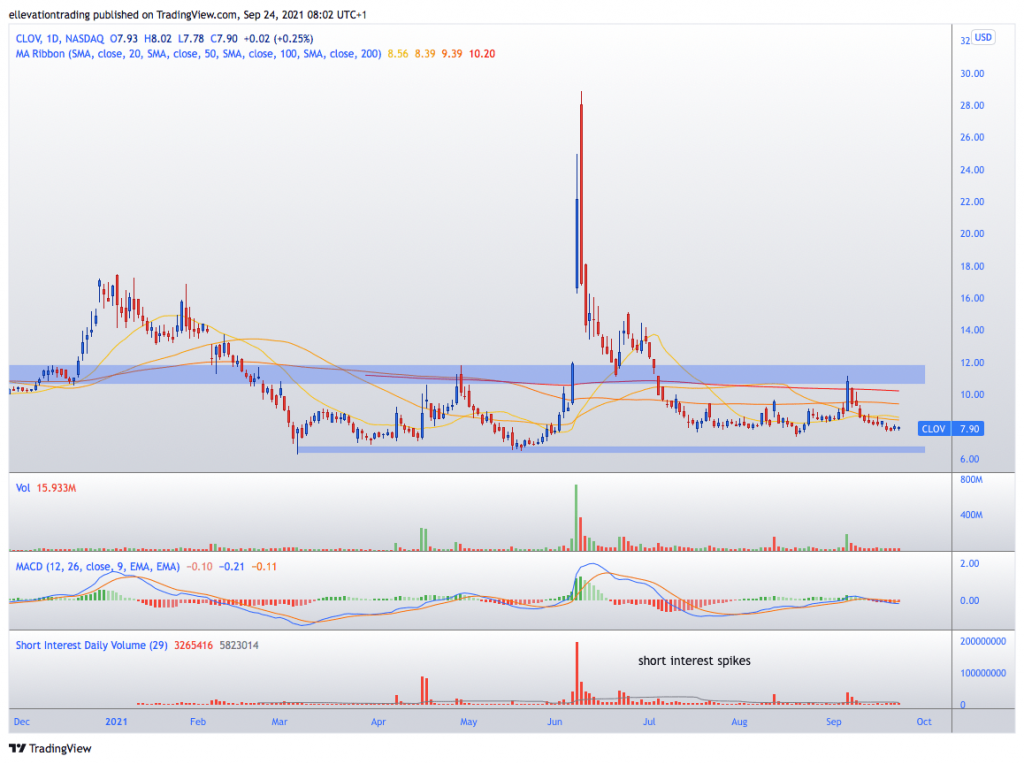Click the USD currency badge
This screenshot has width=1024, height=764.
pos(983,37)
